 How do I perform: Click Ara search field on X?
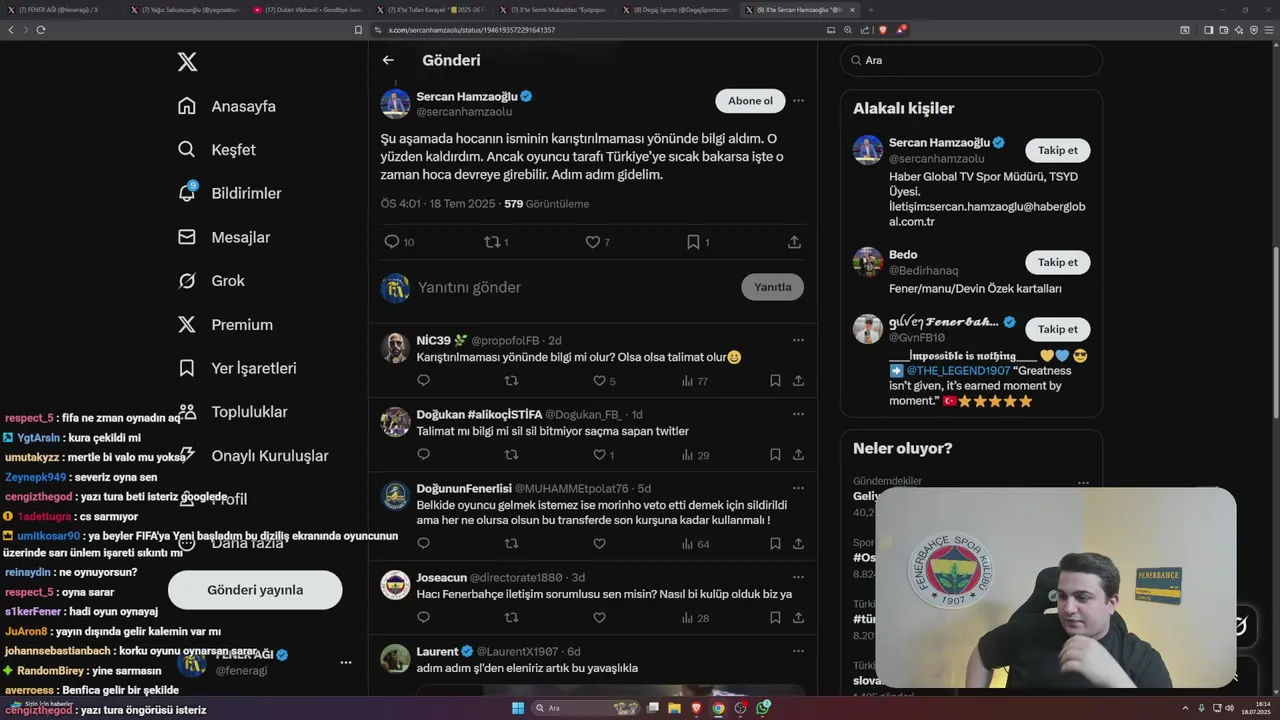tap(971, 60)
